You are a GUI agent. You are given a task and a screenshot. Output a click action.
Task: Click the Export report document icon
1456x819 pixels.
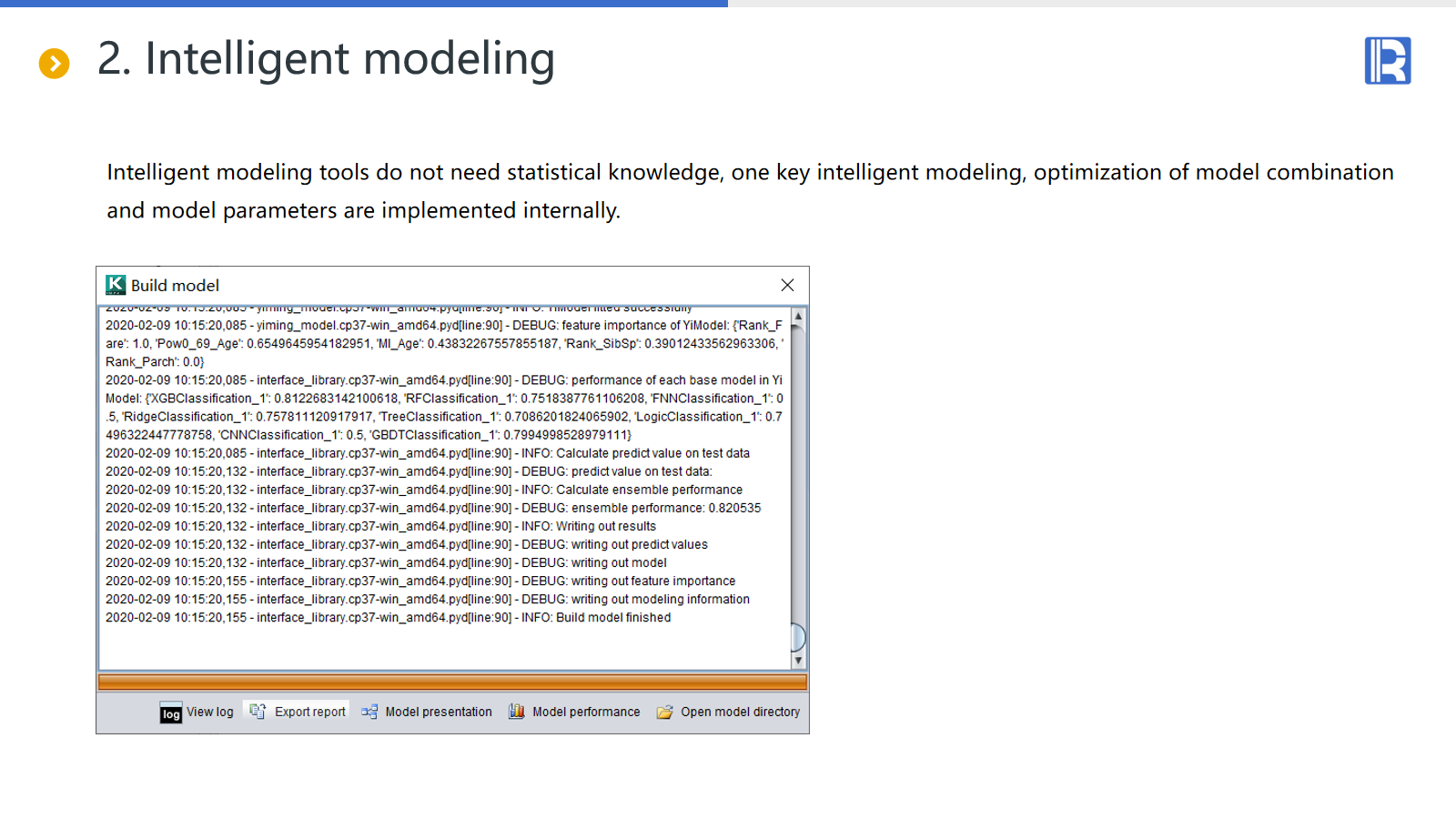[258, 712]
